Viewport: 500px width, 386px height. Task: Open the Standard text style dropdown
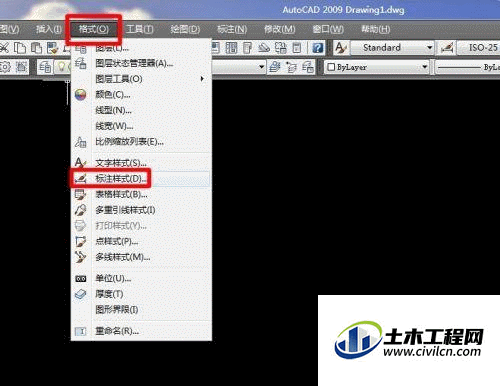click(x=393, y=48)
